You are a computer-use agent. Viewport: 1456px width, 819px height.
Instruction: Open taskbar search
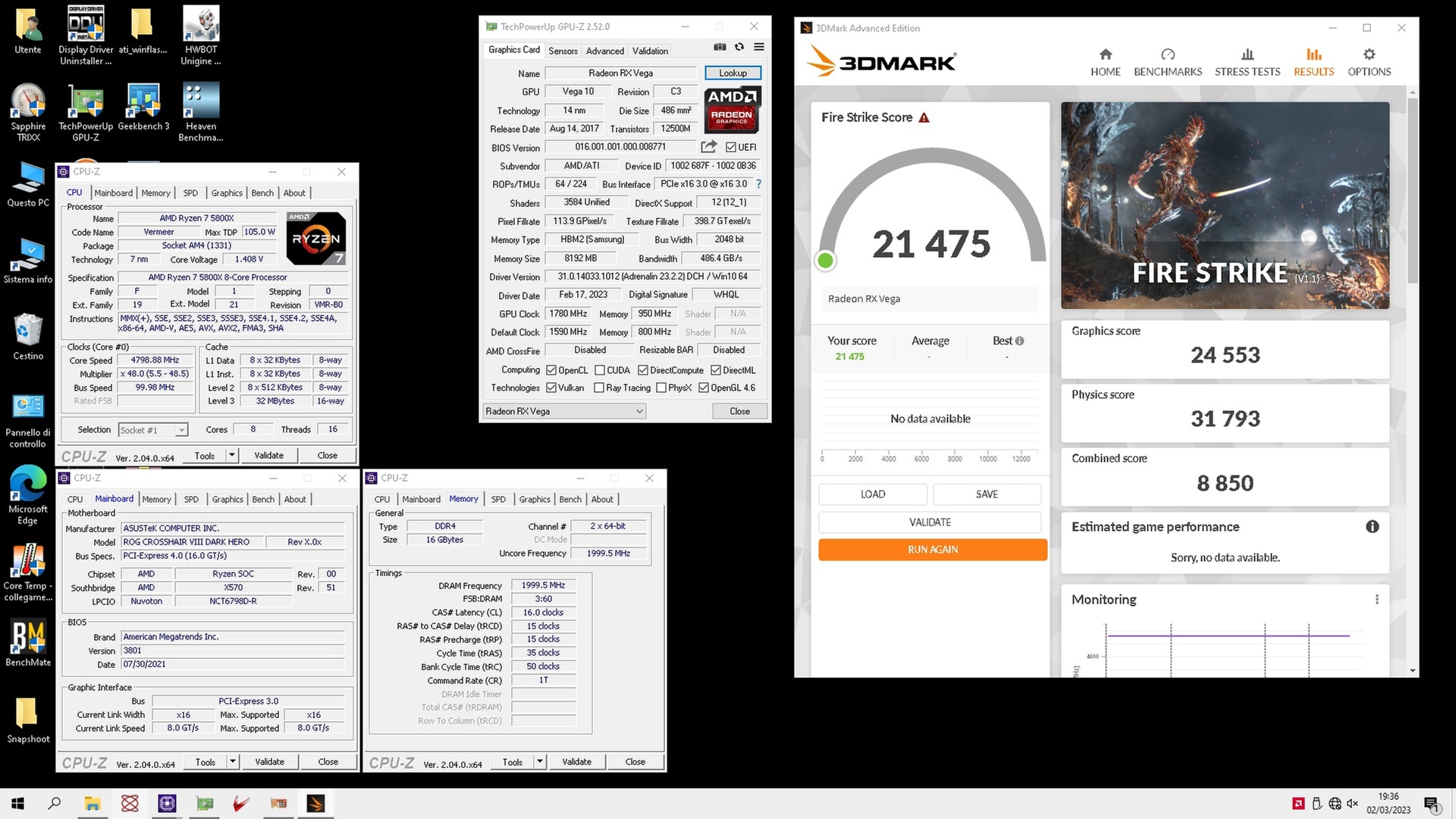tap(55, 803)
